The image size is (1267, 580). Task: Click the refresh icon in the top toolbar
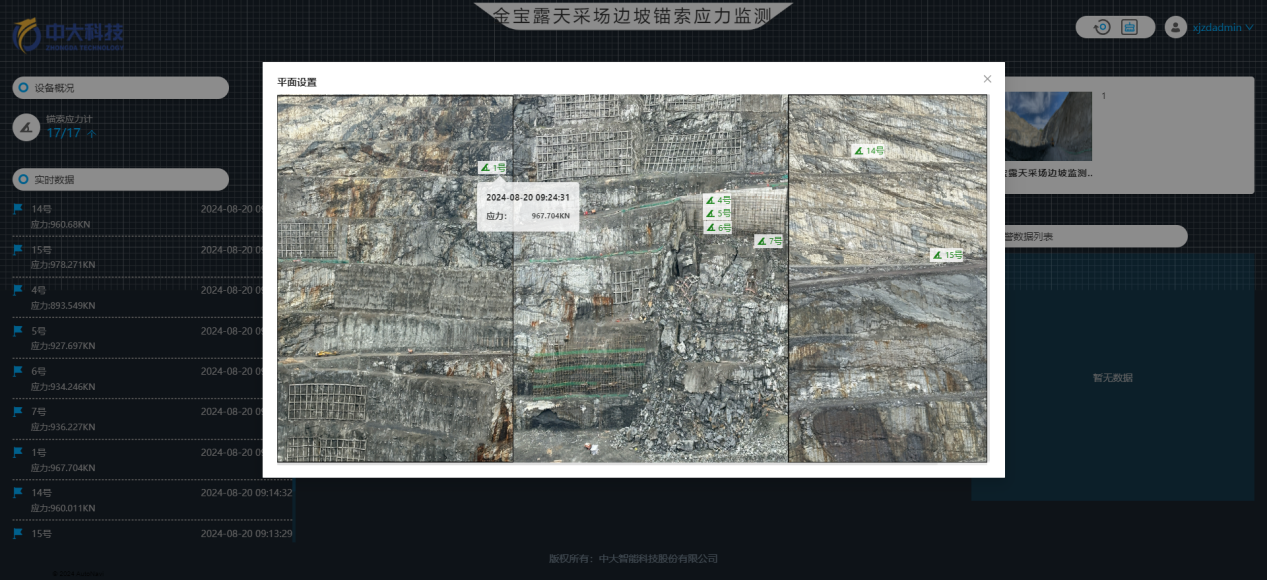click(x=1102, y=27)
